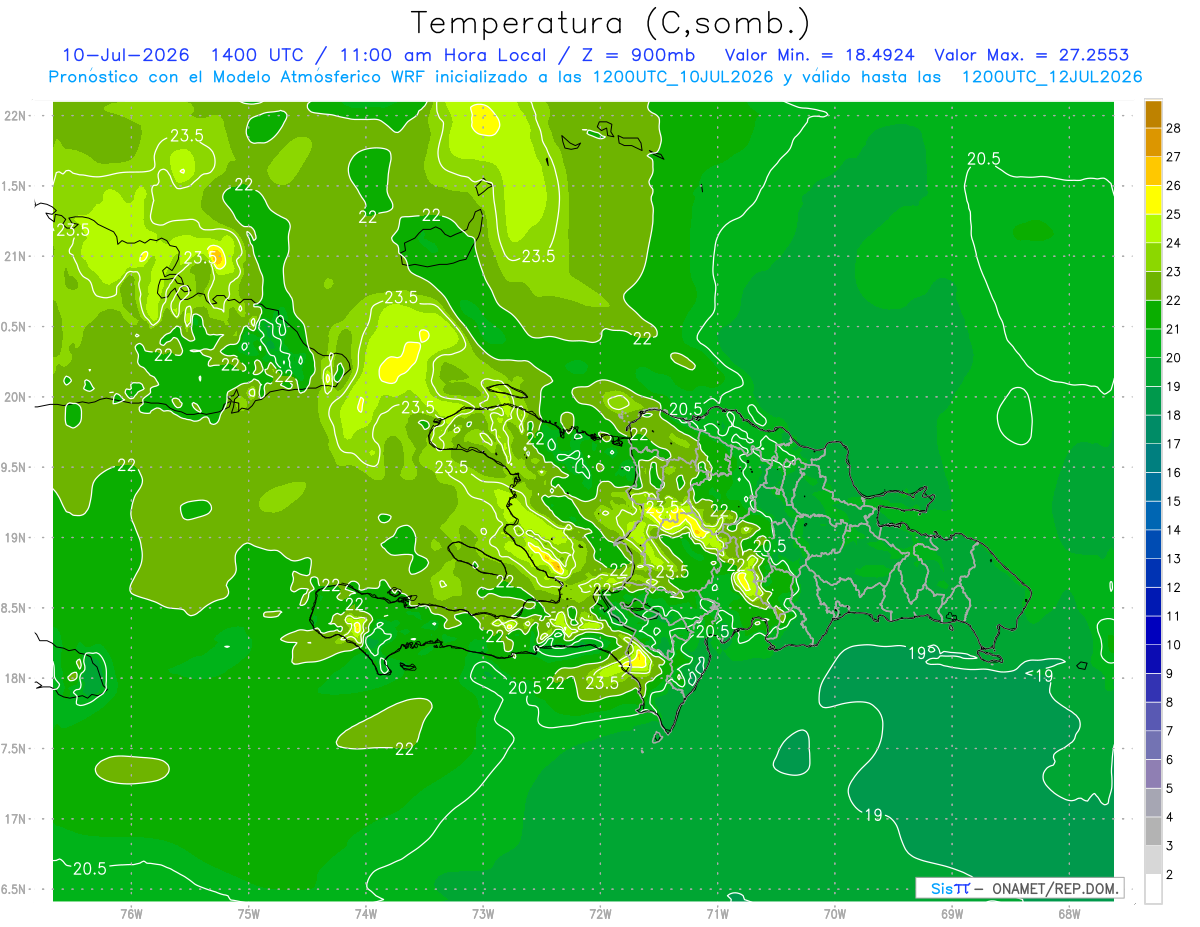Click the purple legend swatch between 5 and 6
The width and height of the screenshot is (1200, 927).
point(1153,774)
